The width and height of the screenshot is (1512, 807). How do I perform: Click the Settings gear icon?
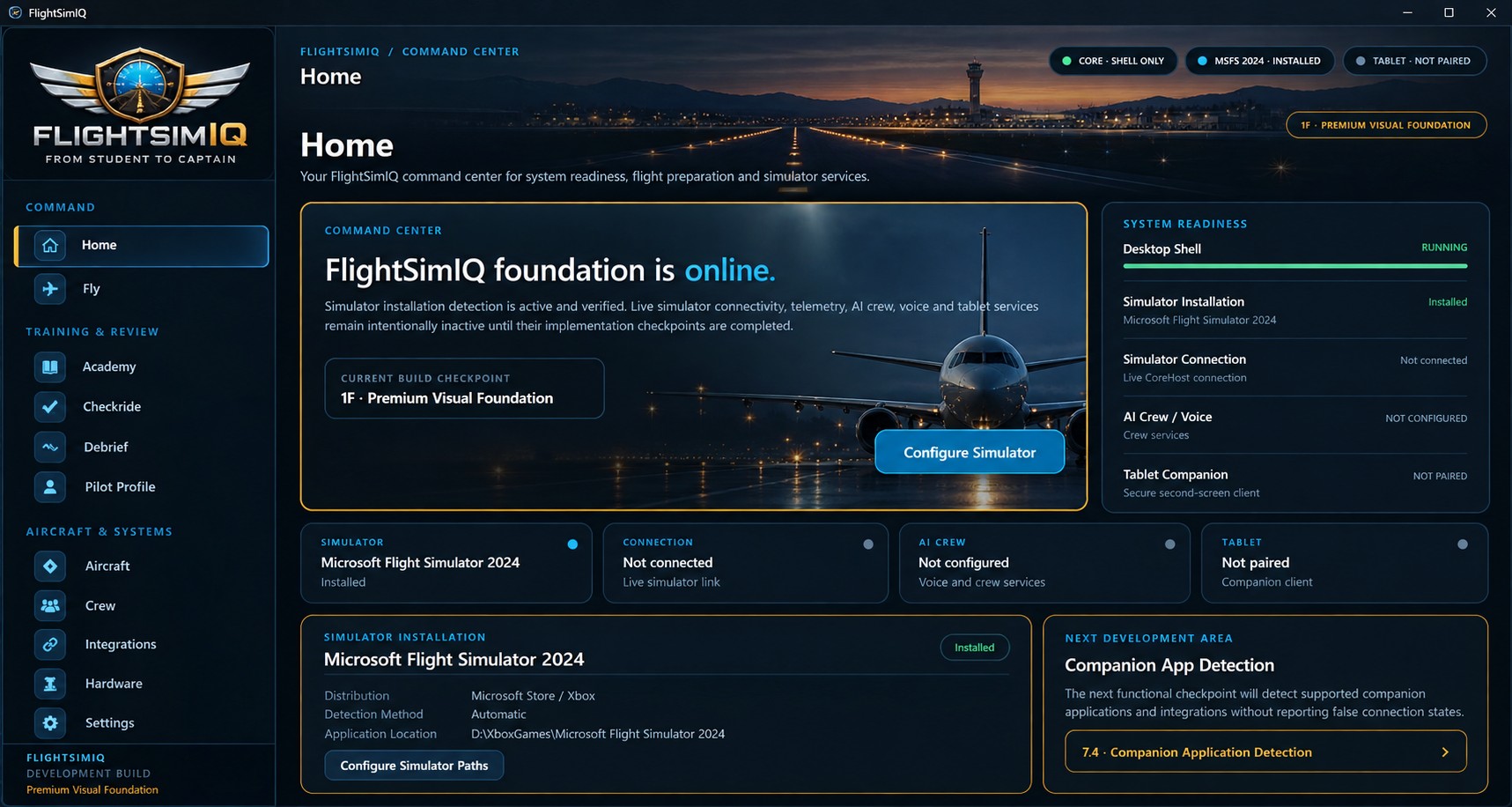(50, 722)
